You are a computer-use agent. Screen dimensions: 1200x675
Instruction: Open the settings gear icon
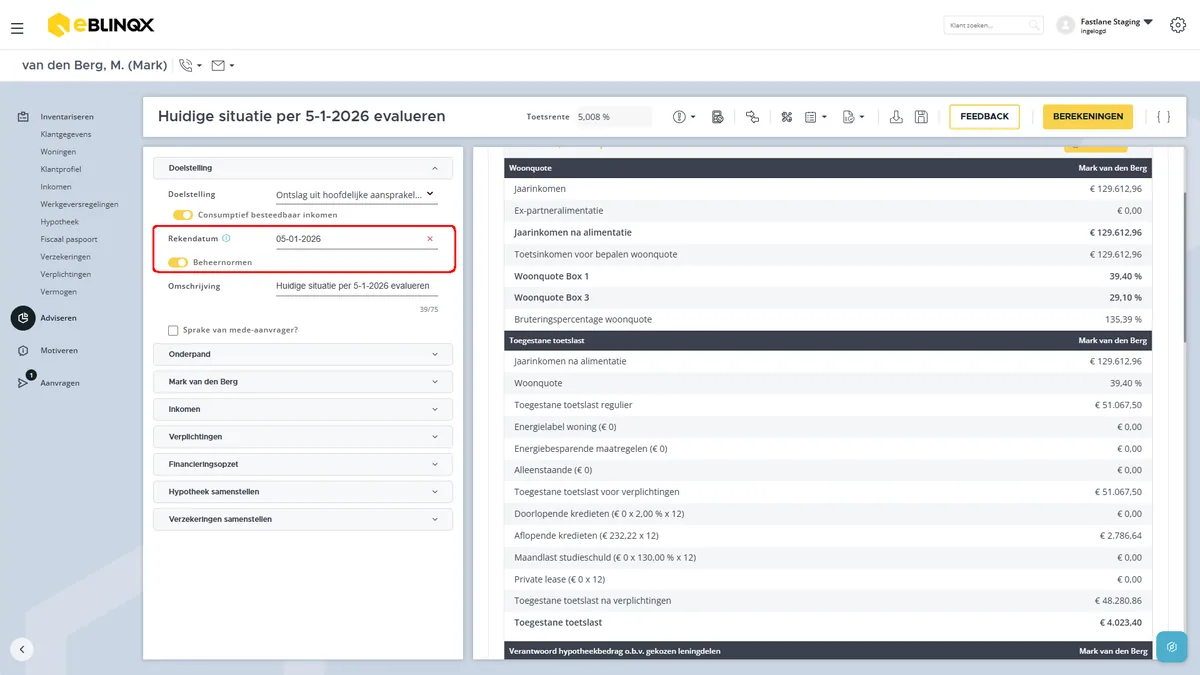[1177, 25]
